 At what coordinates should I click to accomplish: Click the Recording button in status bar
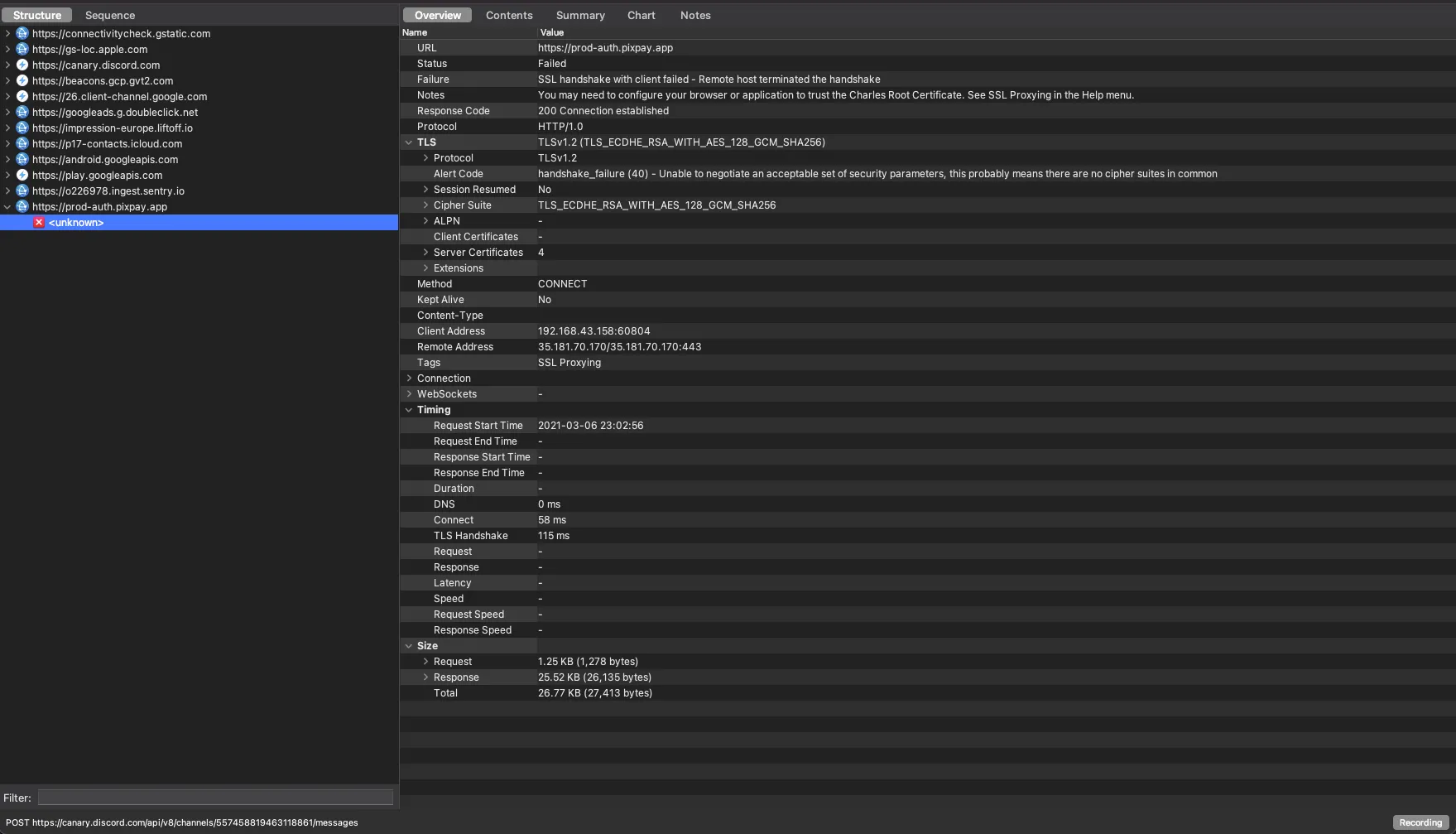click(1420, 822)
